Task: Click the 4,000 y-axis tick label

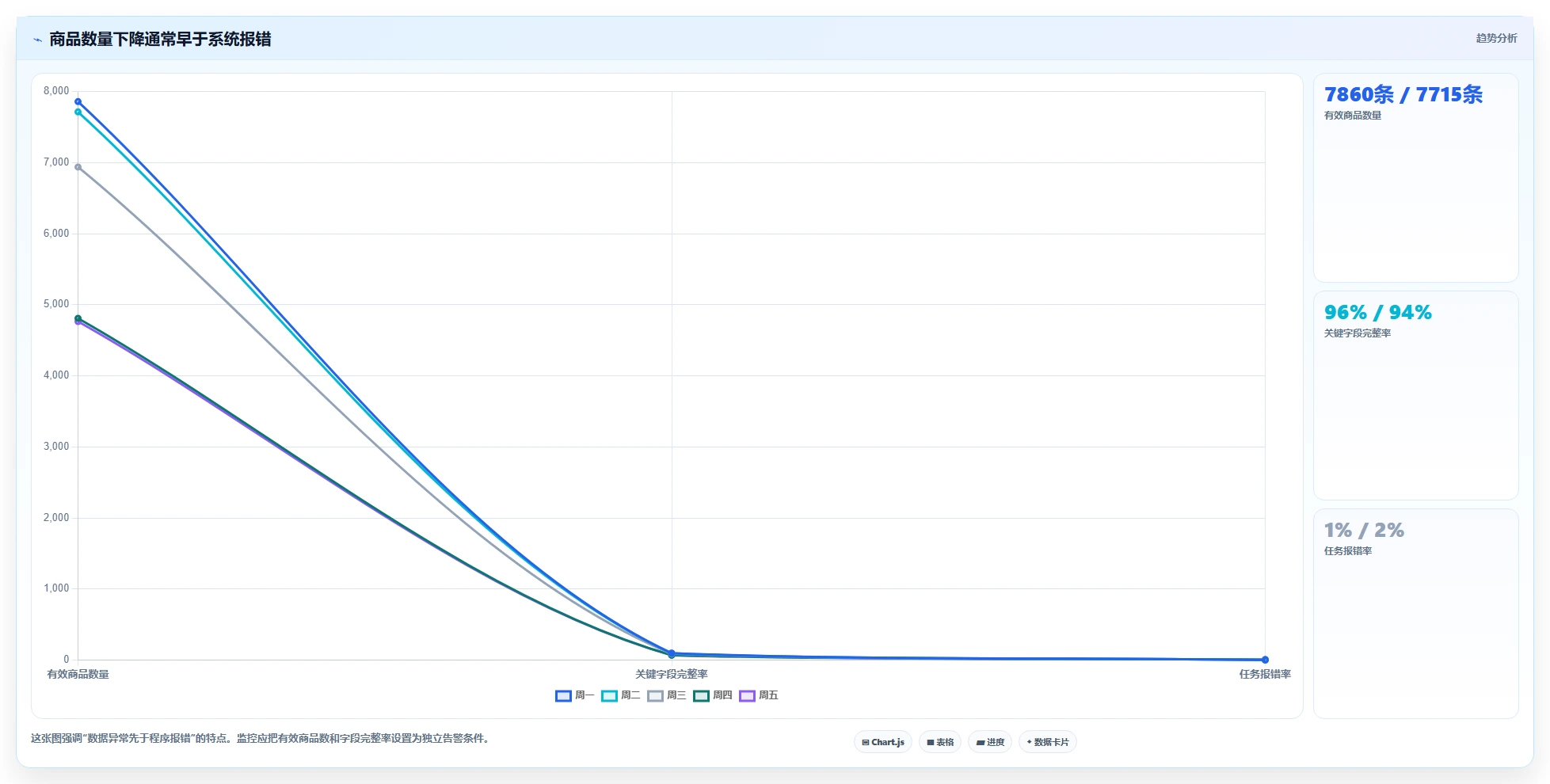Action: 56,375
